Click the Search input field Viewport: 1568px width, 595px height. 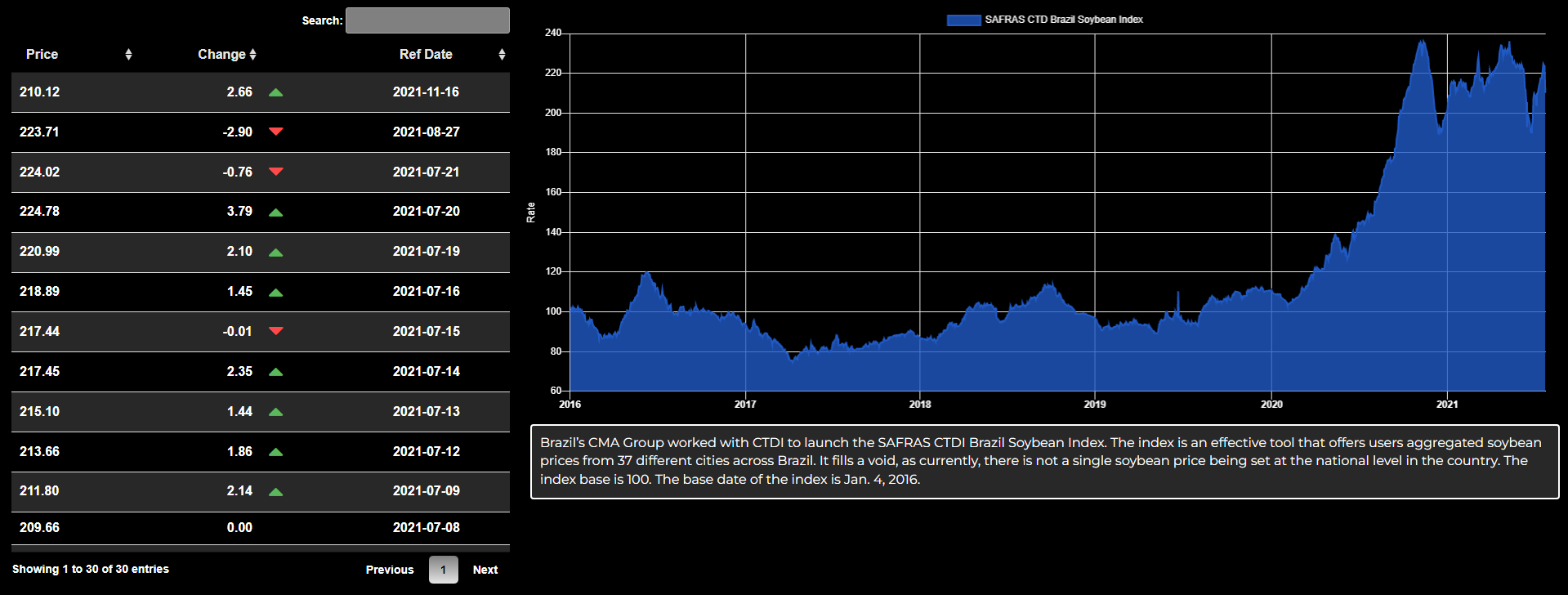pyautogui.click(x=427, y=20)
